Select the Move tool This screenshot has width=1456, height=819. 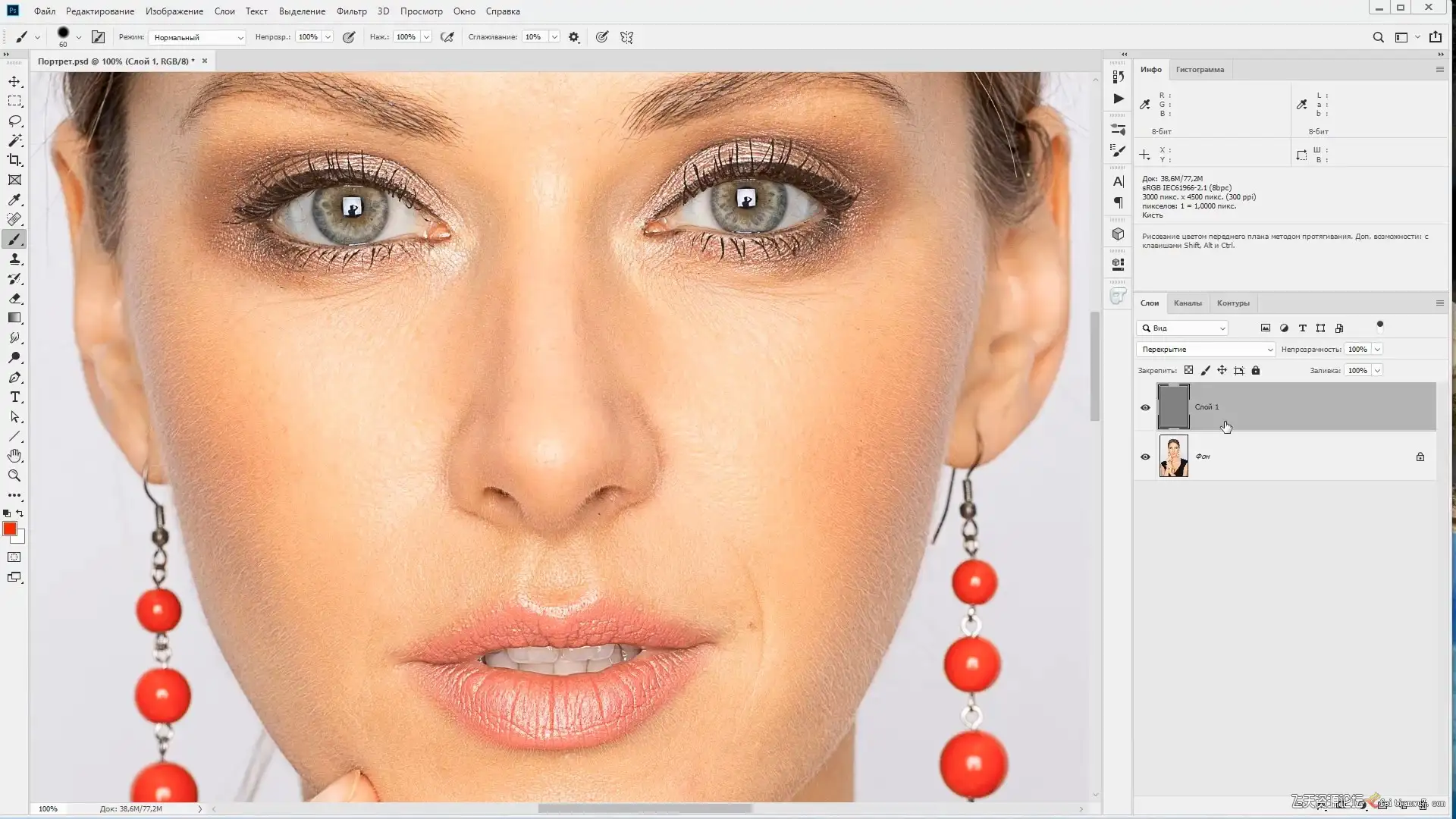[14, 81]
